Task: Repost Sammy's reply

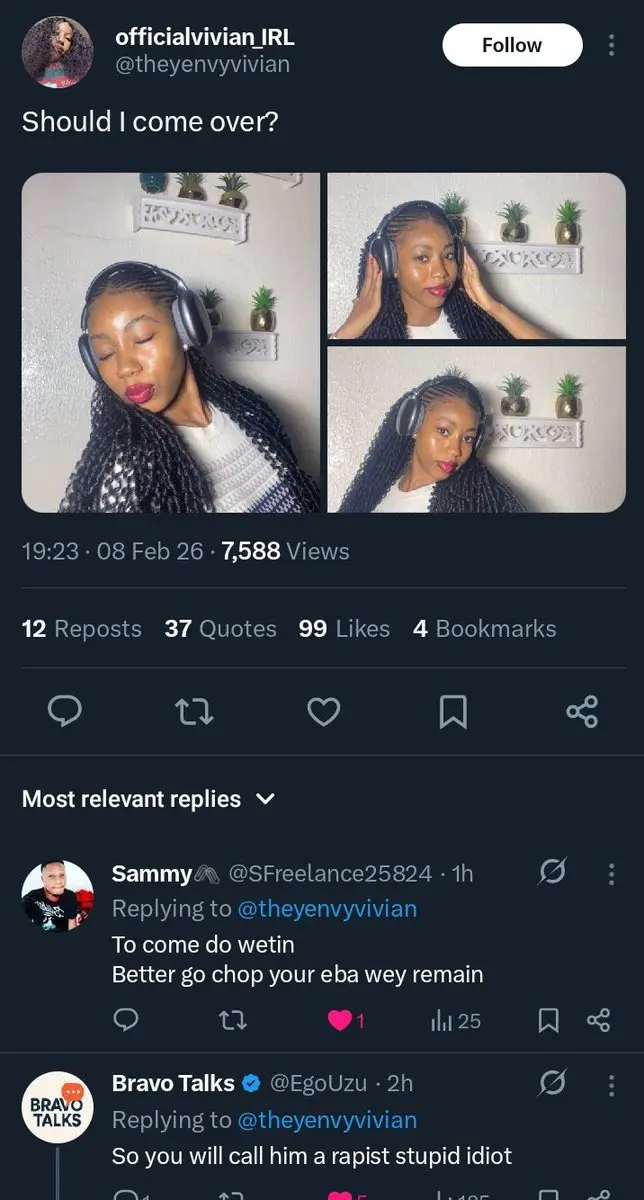Action: pos(232,1020)
